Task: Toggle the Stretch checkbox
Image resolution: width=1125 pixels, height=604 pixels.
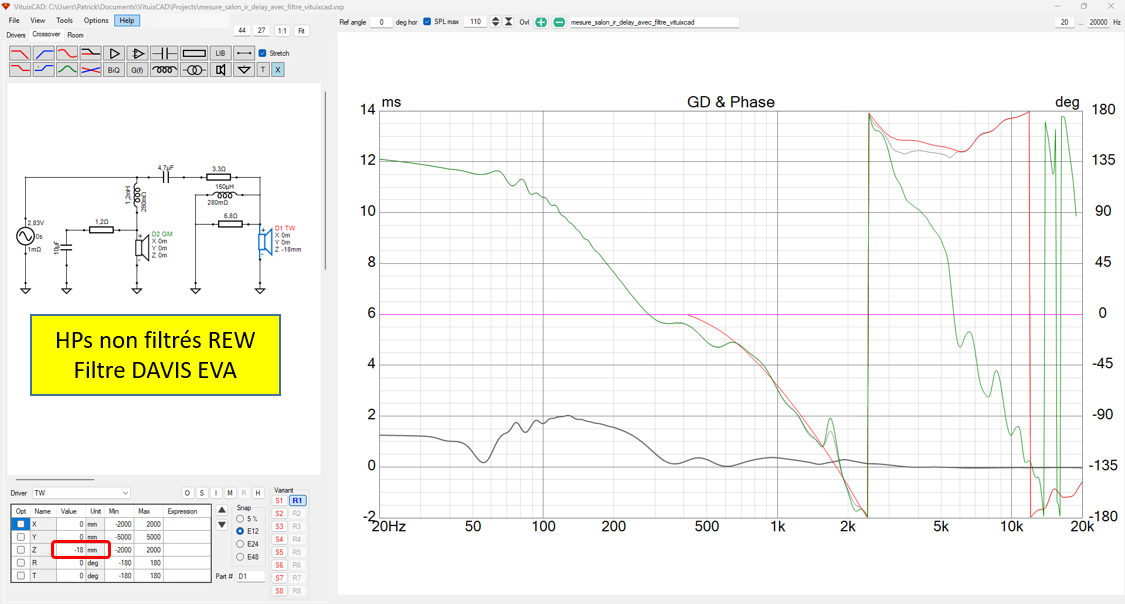Action: (x=263, y=53)
